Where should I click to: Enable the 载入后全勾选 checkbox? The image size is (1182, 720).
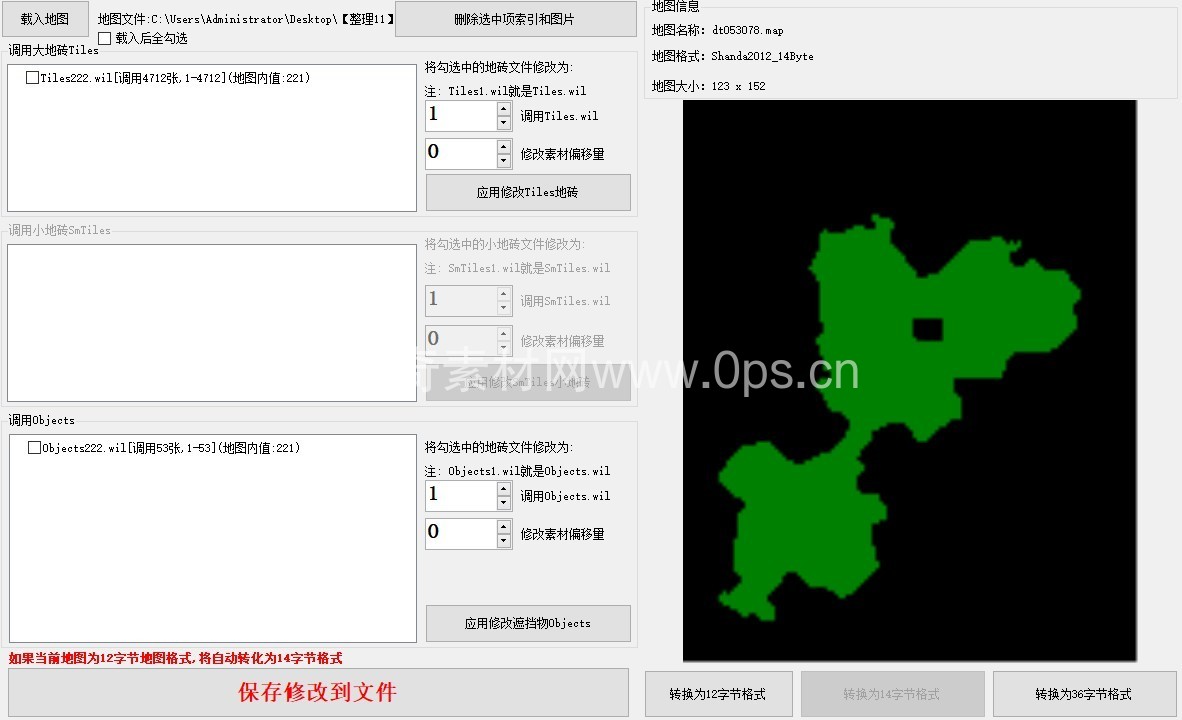point(105,39)
